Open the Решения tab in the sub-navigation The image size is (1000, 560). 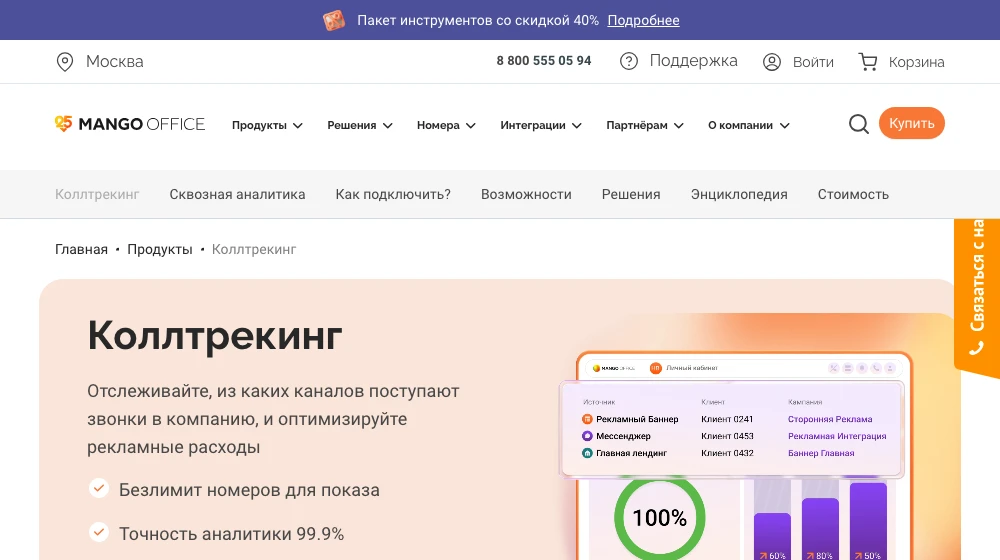click(631, 195)
